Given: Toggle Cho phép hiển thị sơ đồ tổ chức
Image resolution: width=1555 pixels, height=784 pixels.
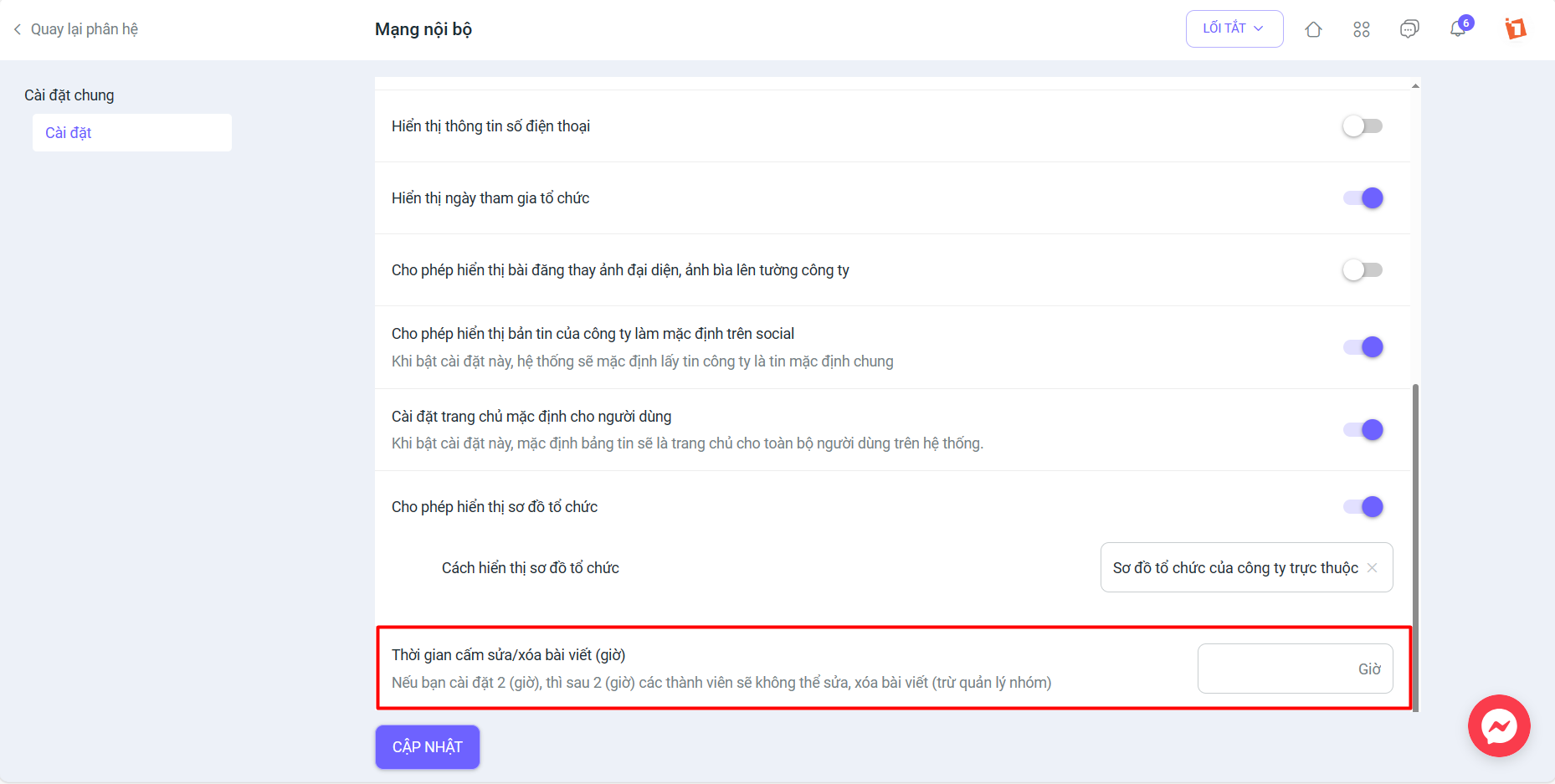Looking at the screenshot, I should pos(1363,507).
